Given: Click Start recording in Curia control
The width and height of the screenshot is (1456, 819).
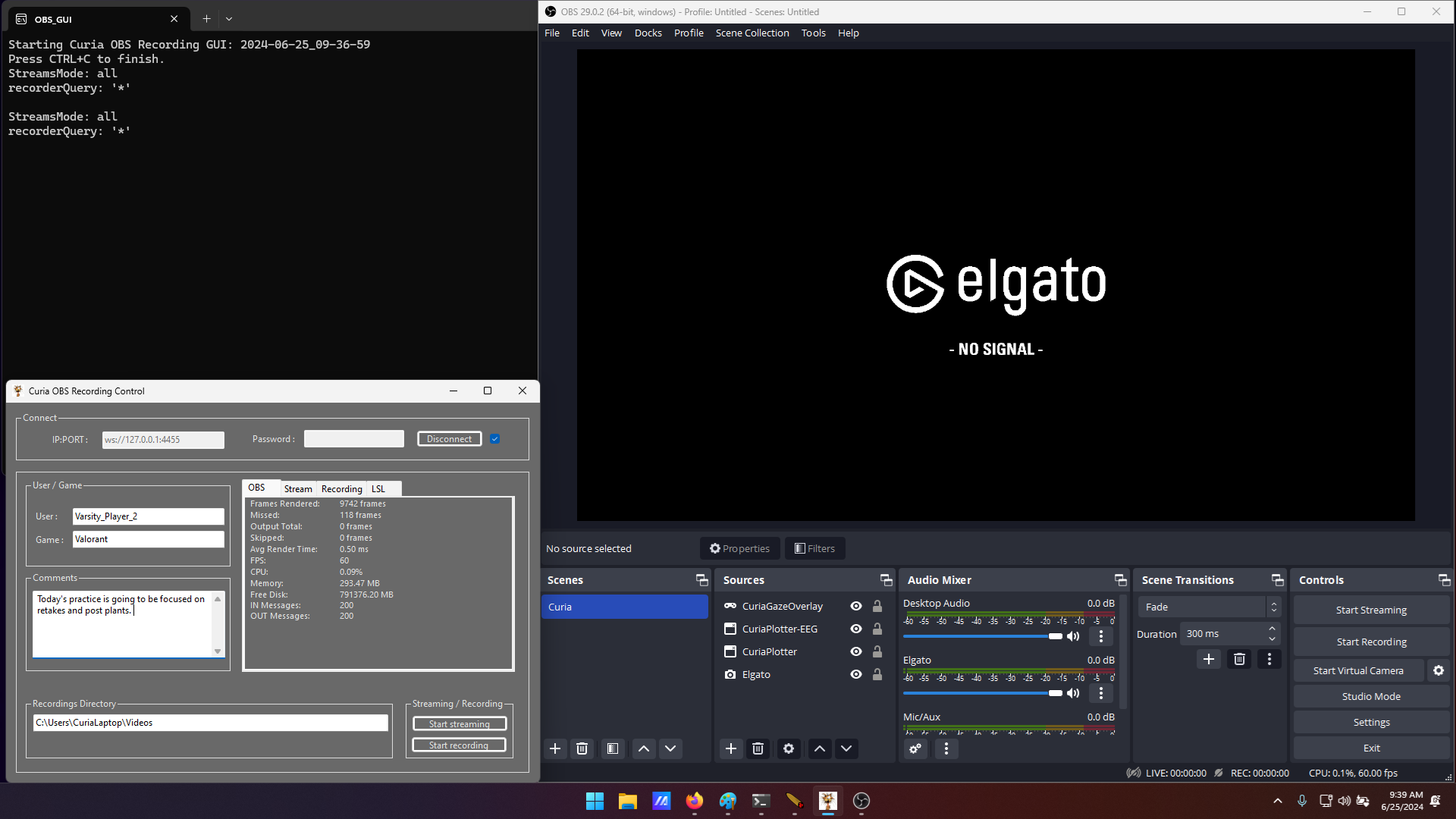Looking at the screenshot, I should click(459, 745).
